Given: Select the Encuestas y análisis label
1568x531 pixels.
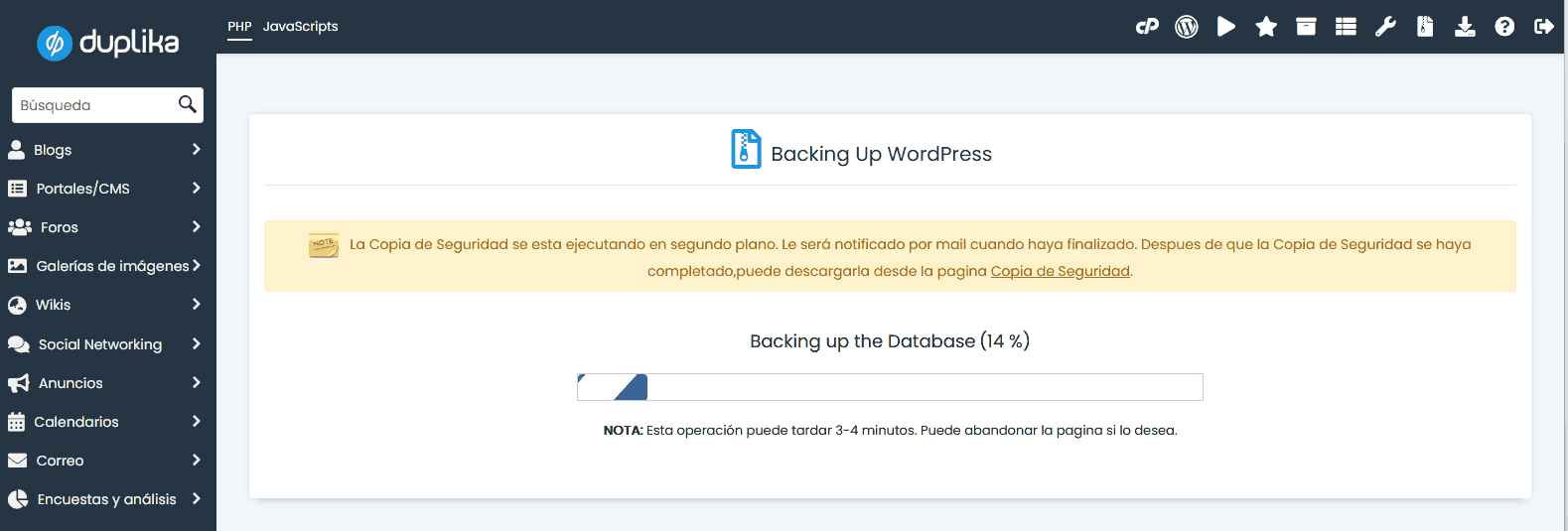Looking at the screenshot, I should point(107,499).
